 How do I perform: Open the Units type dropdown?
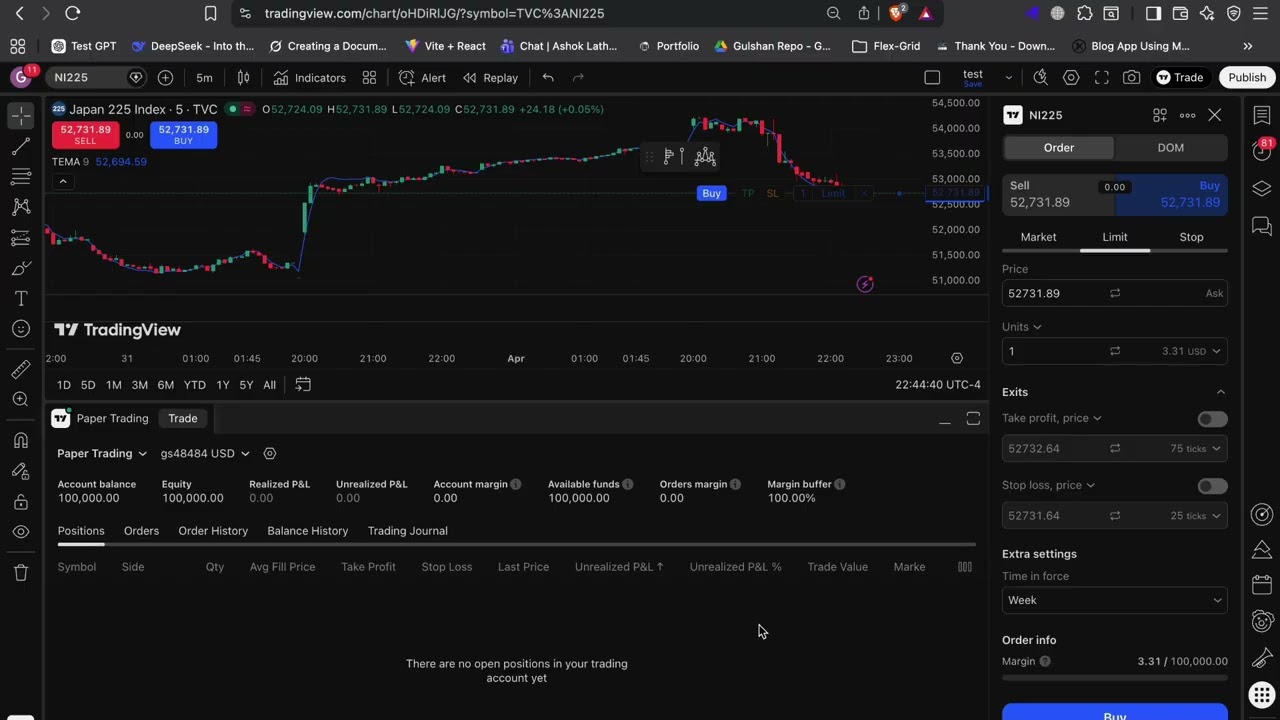1022,327
